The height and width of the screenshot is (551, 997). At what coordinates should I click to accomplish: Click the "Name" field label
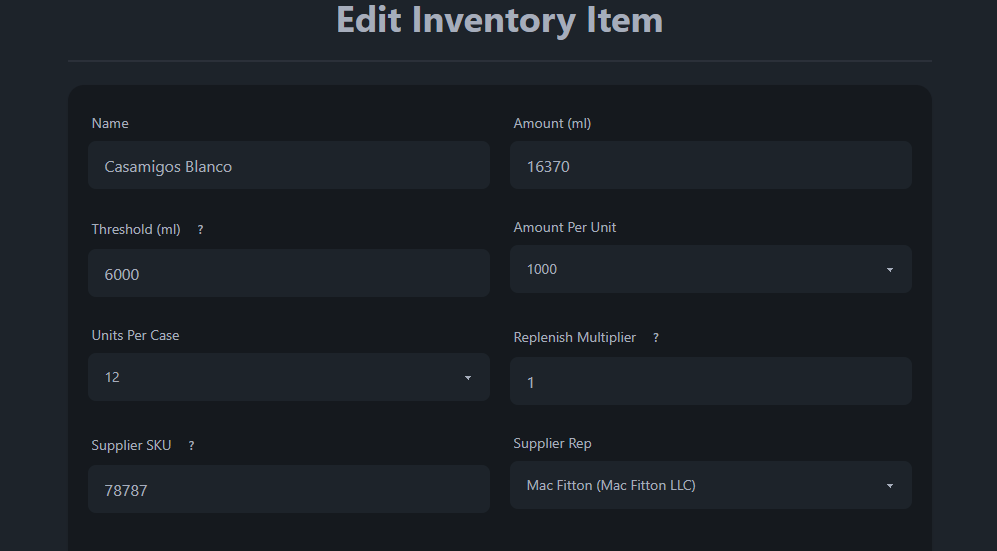(x=110, y=124)
